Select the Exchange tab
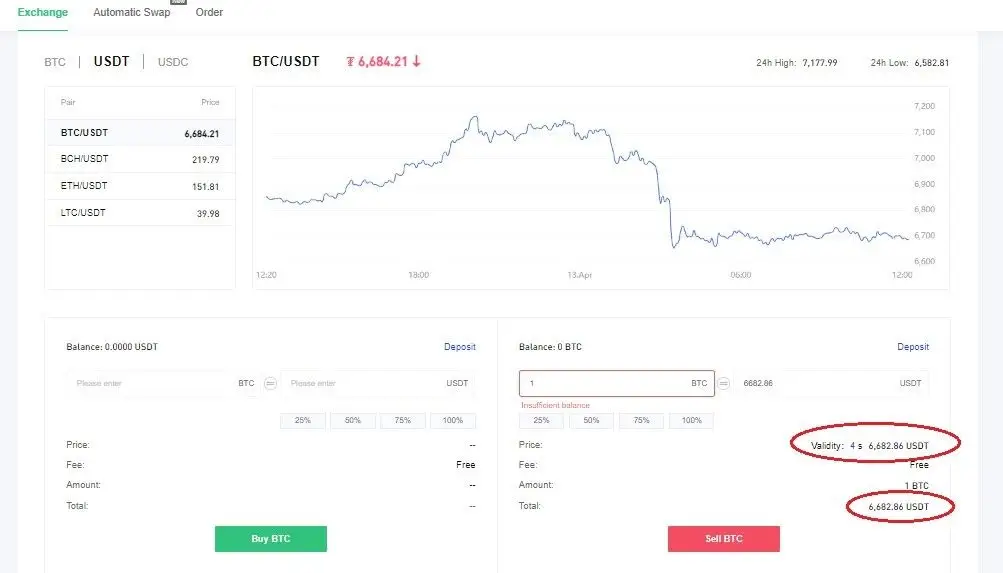The image size is (1003, 573). coord(43,13)
